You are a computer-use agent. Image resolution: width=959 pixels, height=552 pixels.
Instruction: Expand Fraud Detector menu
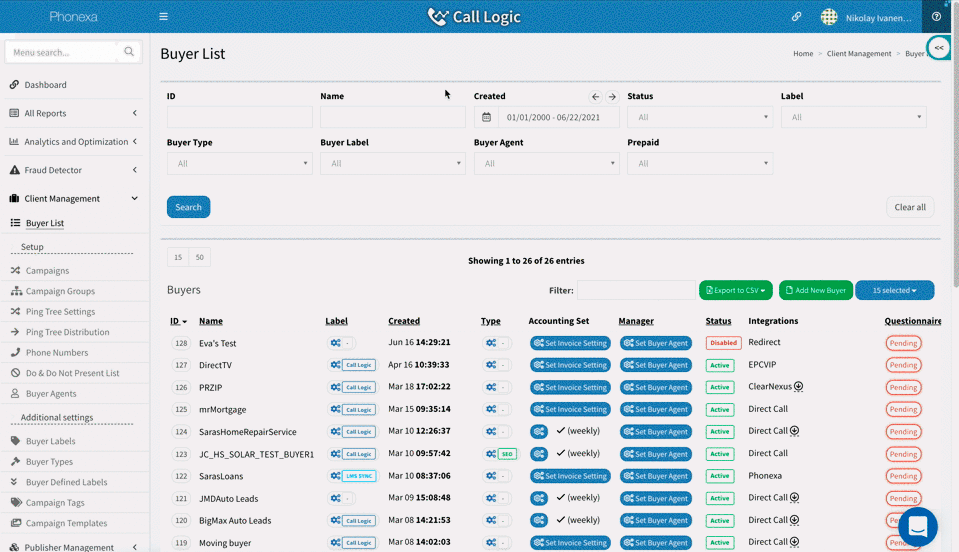click(x=73, y=170)
